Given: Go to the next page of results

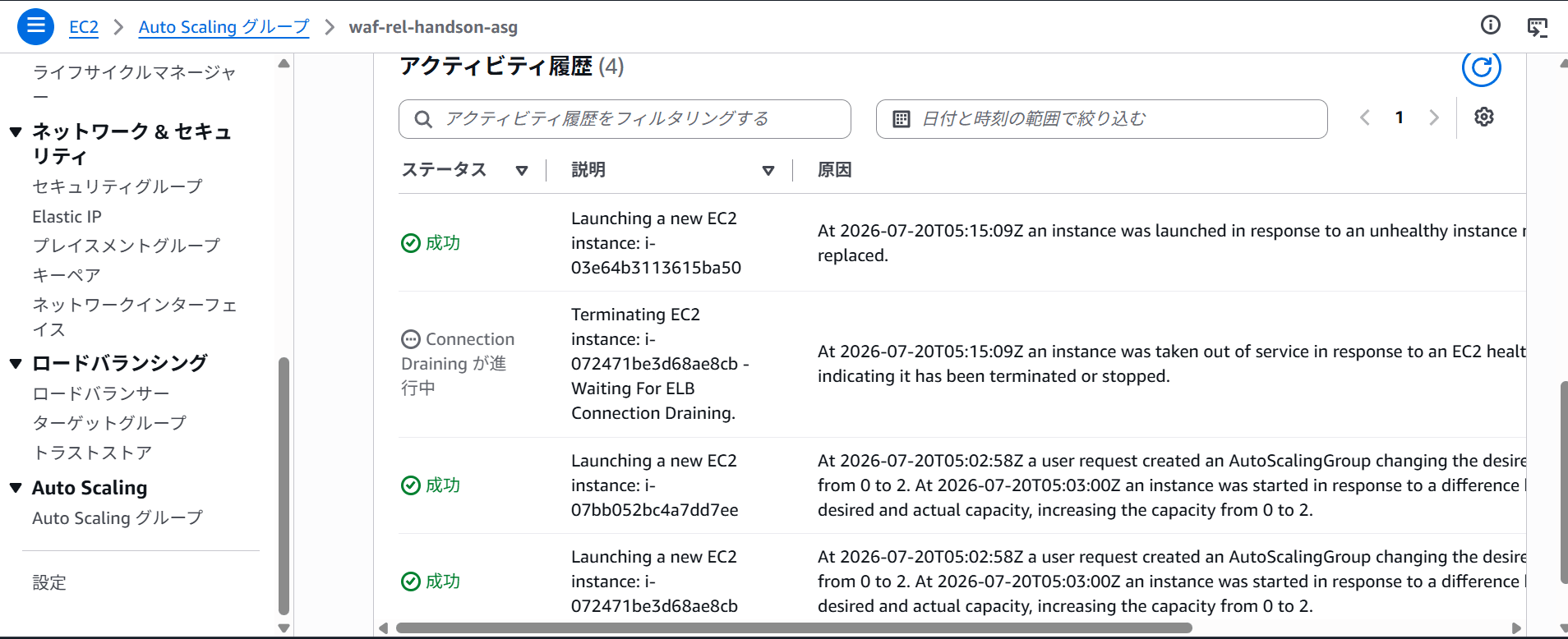Looking at the screenshot, I should 1434,117.
